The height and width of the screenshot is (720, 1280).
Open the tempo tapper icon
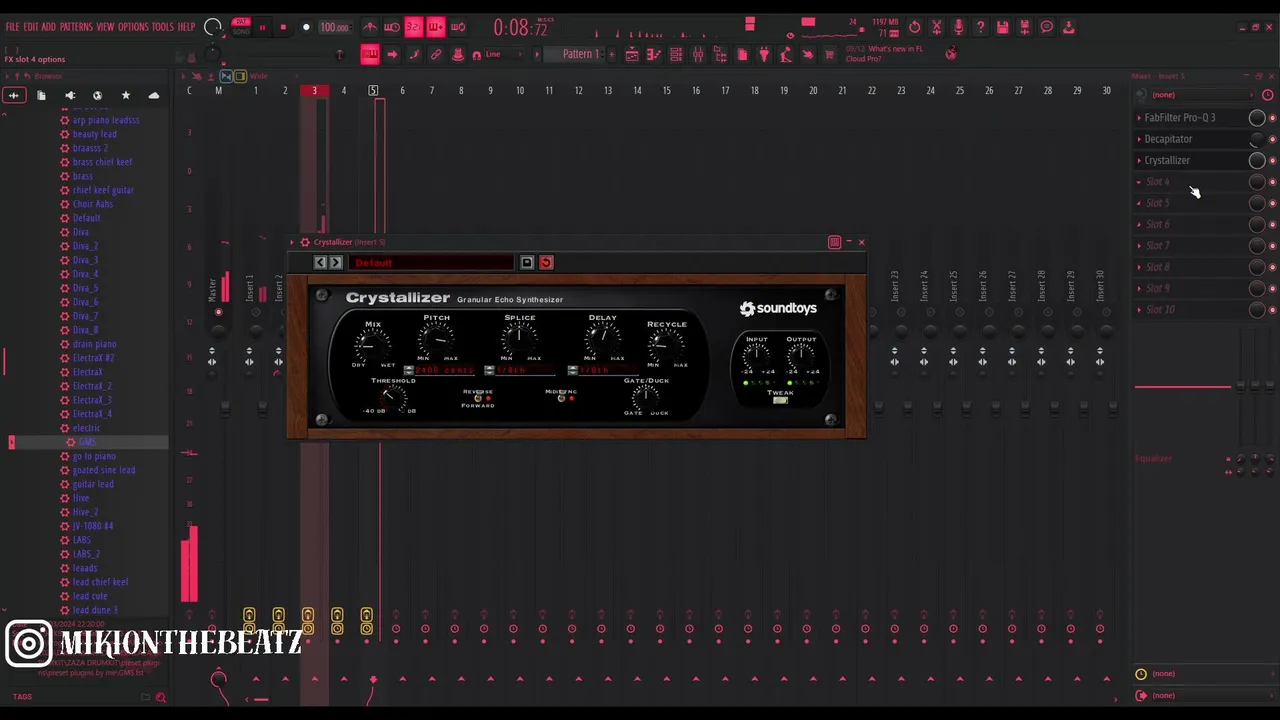tap(786, 54)
